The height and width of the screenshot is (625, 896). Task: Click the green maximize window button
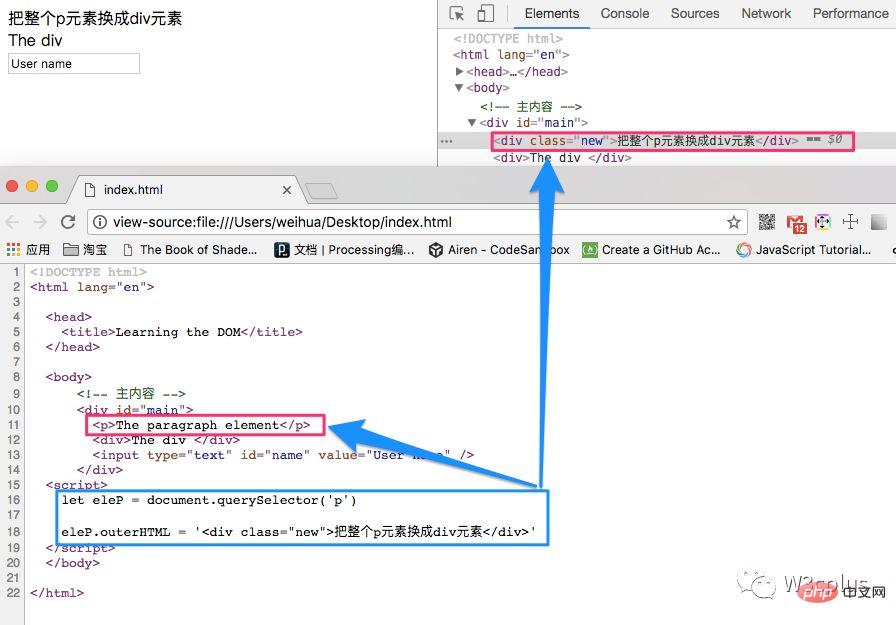click(52, 186)
